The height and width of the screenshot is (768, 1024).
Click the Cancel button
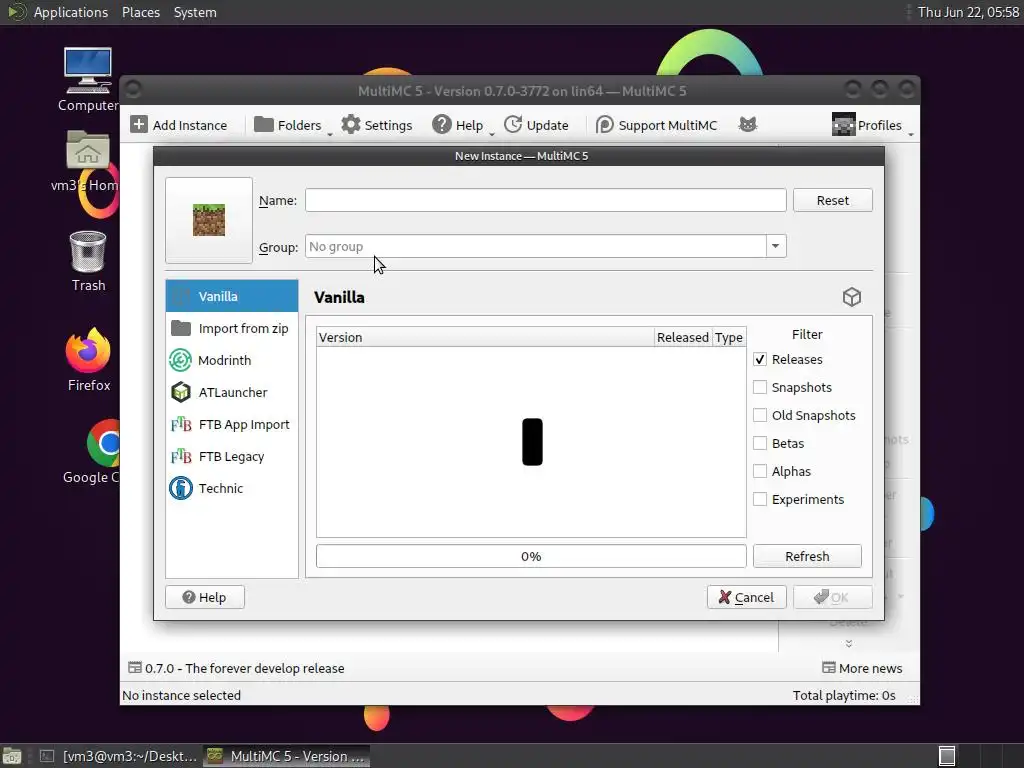[x=746, y=597]
